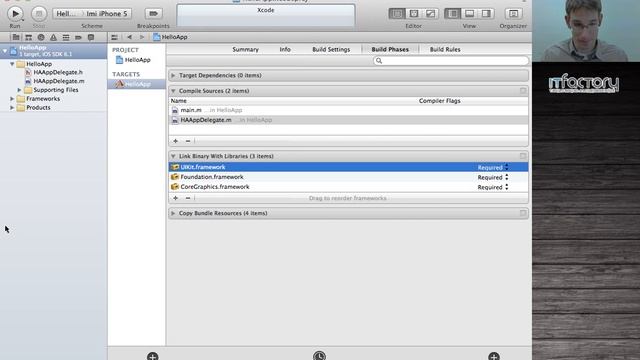Select Foundation.framework row
This screenshot has height=360, width=640.
(x=349, y=177)
